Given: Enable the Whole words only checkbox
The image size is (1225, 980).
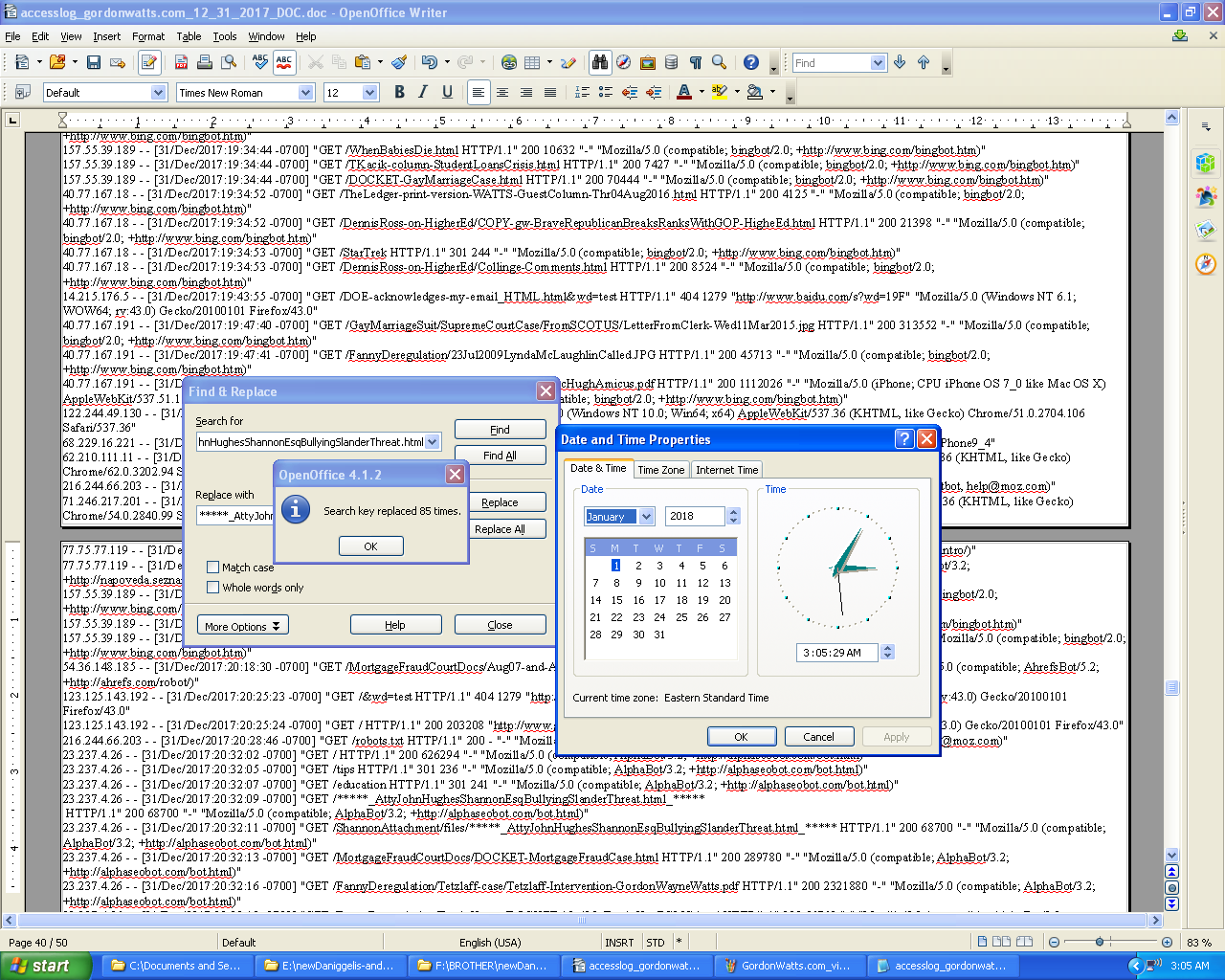Looking at the screenshot, I should pyautogui.click(x=213, y=588).
